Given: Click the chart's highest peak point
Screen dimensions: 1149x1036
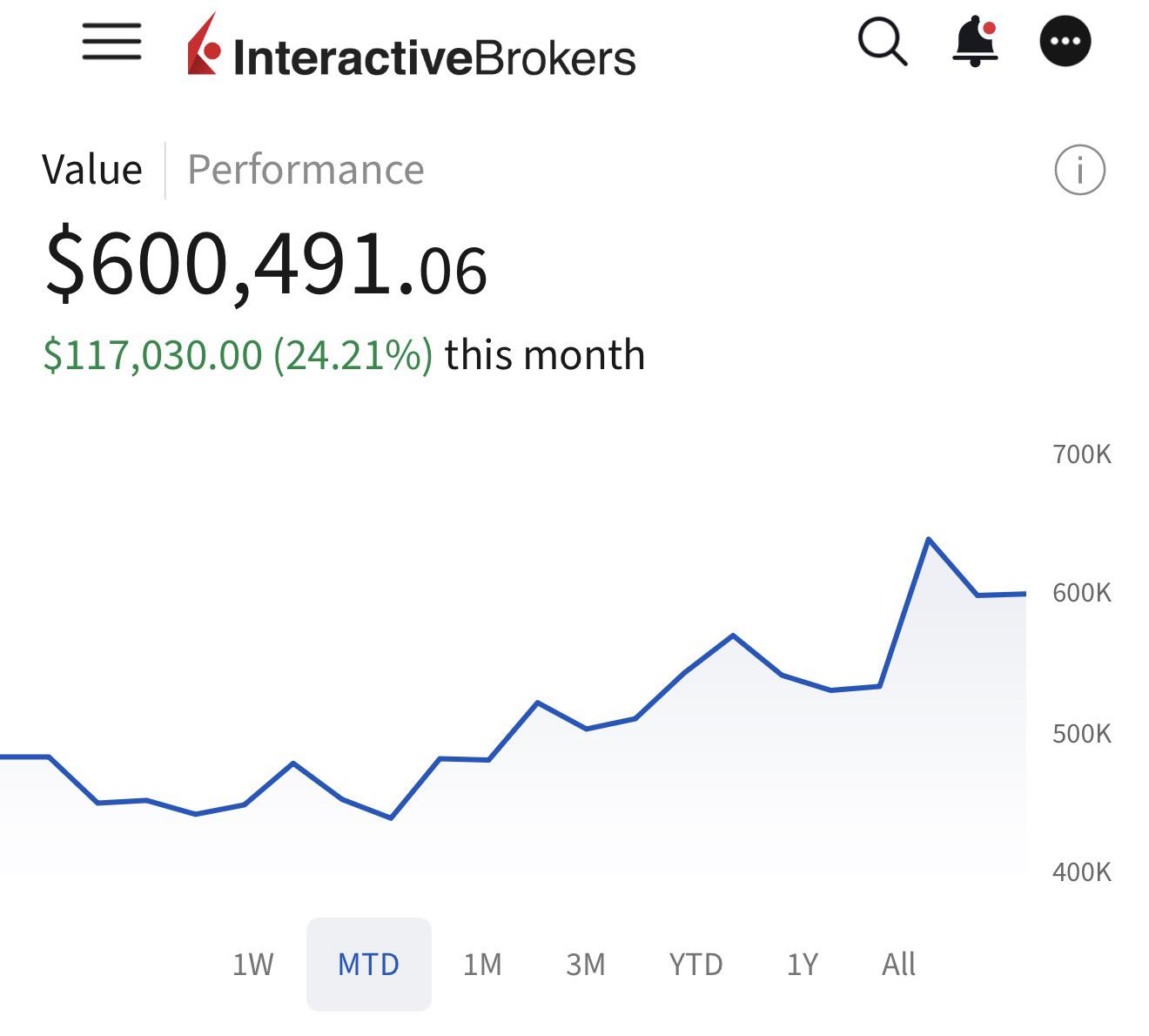Looking at the screenshot, I should pyautogui.click(x=929, y=540).
